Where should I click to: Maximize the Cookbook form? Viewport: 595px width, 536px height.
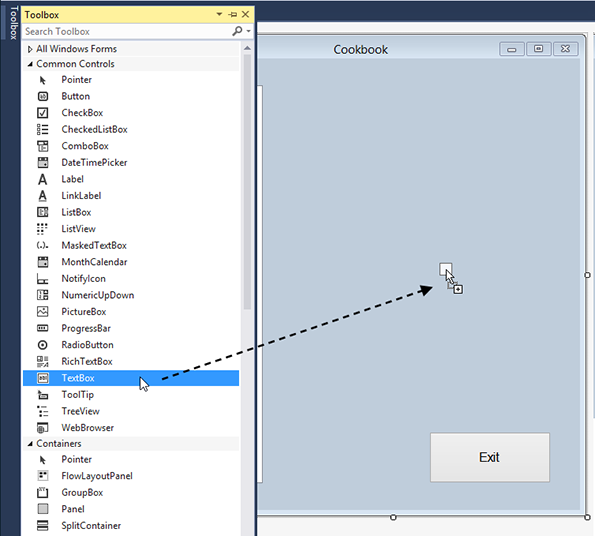click(x=538, y=49)
